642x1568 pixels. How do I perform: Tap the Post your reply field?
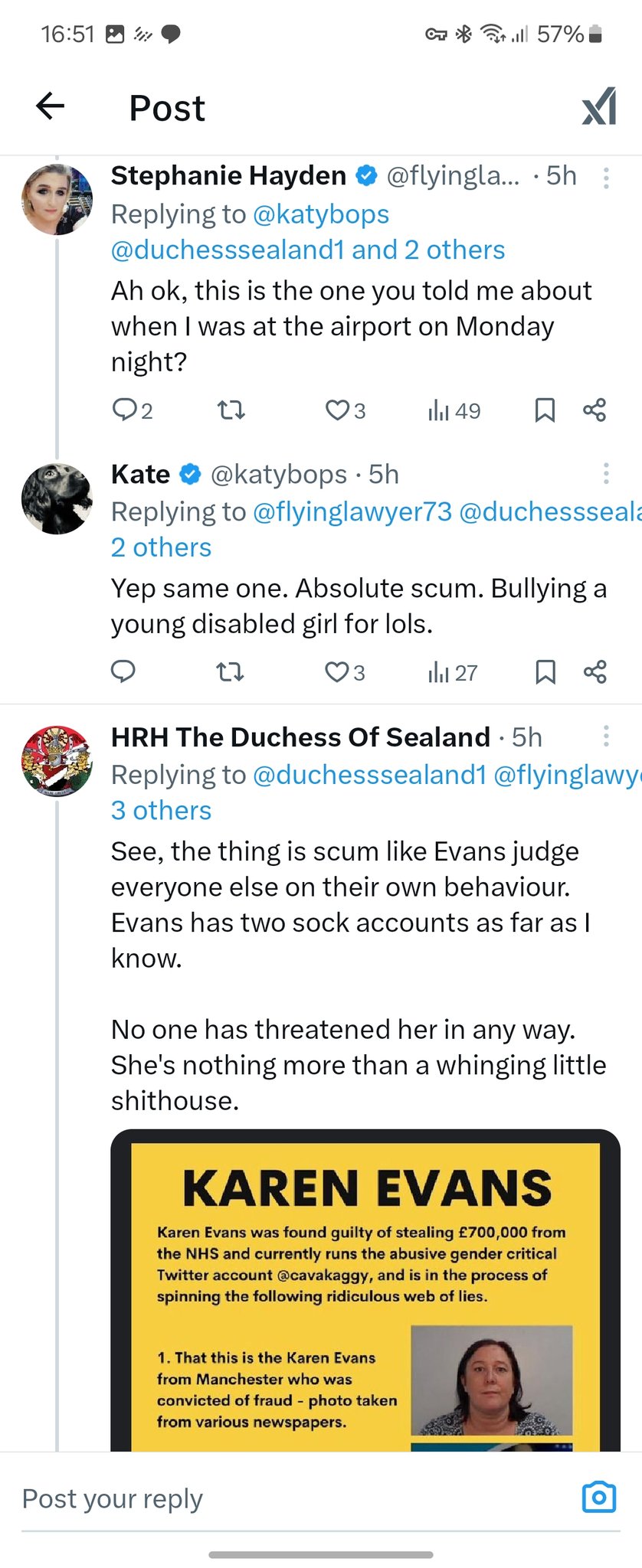click(291, 1498)
